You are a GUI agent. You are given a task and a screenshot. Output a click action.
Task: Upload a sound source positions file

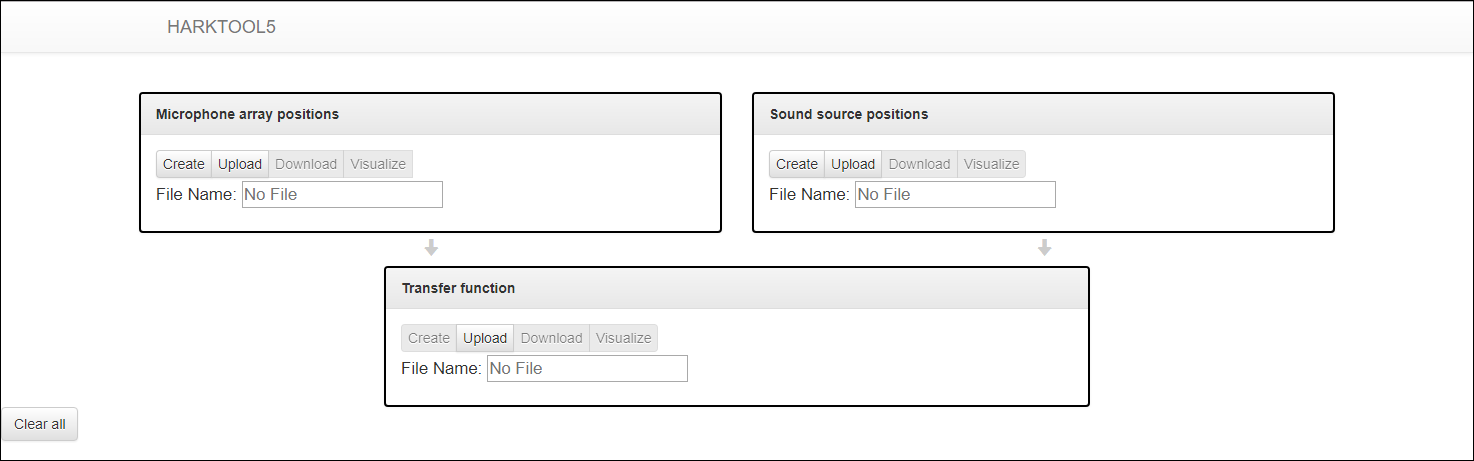click(x=853, y=164)
